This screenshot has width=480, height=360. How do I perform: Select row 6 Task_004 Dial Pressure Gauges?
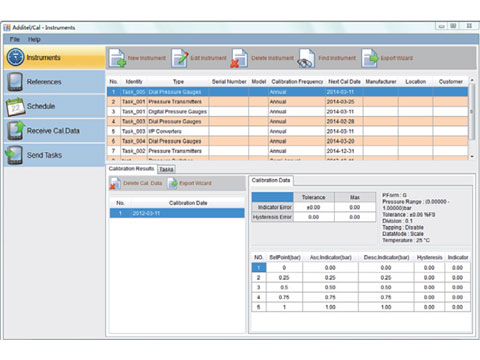click(287, 141)
